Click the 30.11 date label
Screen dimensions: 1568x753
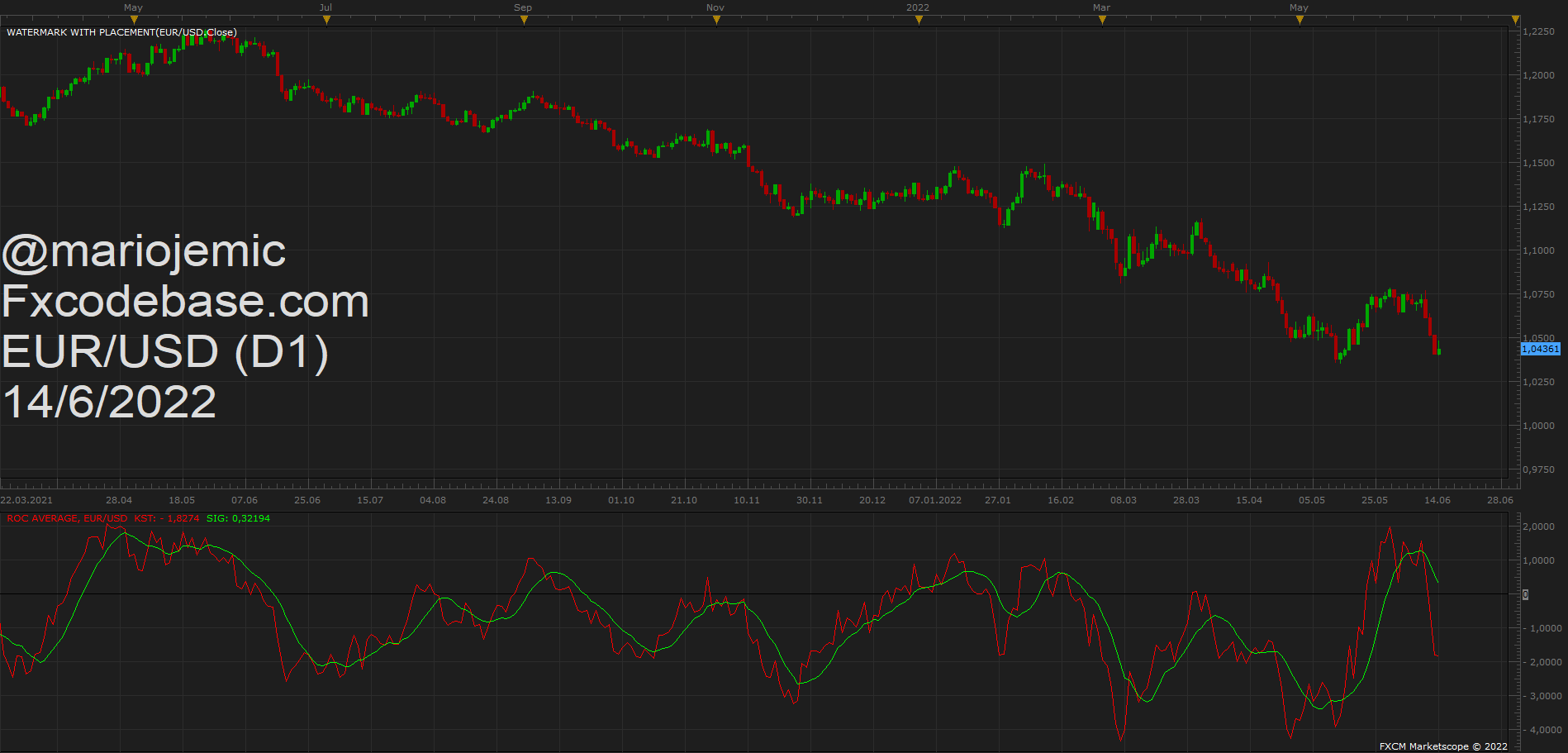[x=810, y=500]
